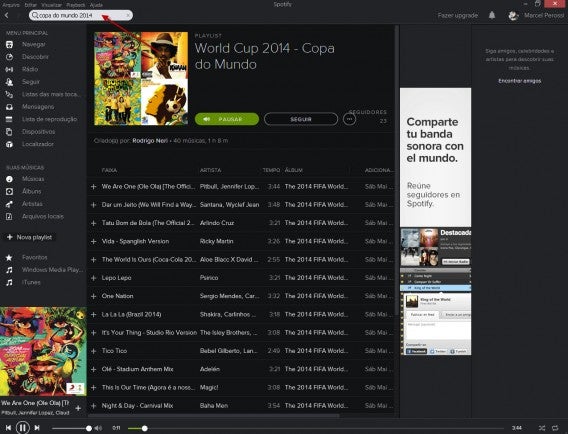The image size is (568, 434).
Task: Skip to next track
Action: 37,428
